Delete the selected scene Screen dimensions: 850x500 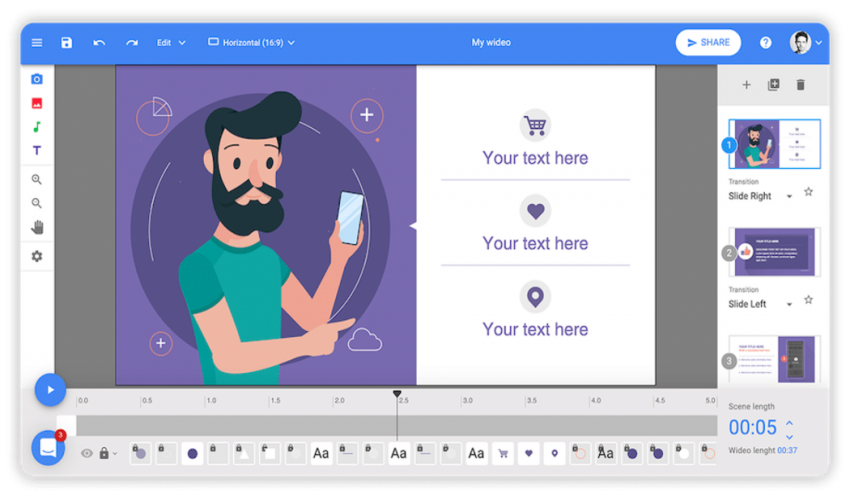pyautogui.click(x=801, y=85)
